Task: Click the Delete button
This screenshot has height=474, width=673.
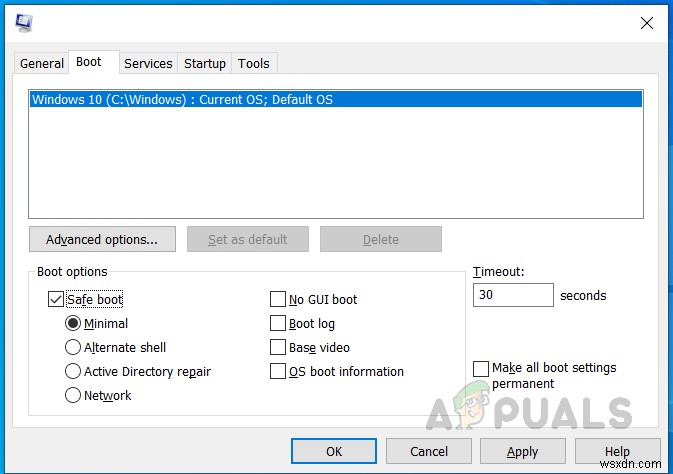Action: tap(381, 239)
